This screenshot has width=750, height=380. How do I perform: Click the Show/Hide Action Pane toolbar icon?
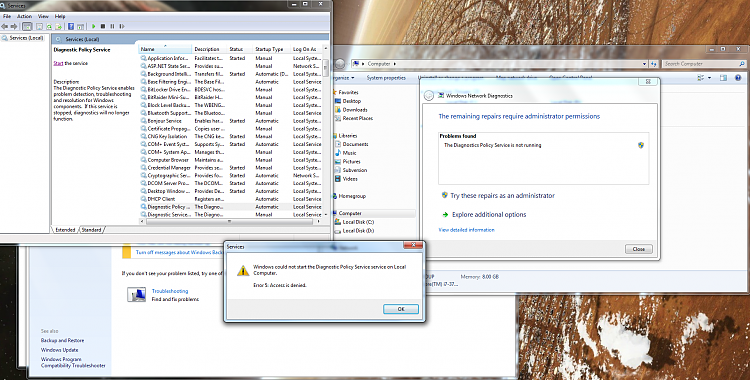tap(80, 27)
